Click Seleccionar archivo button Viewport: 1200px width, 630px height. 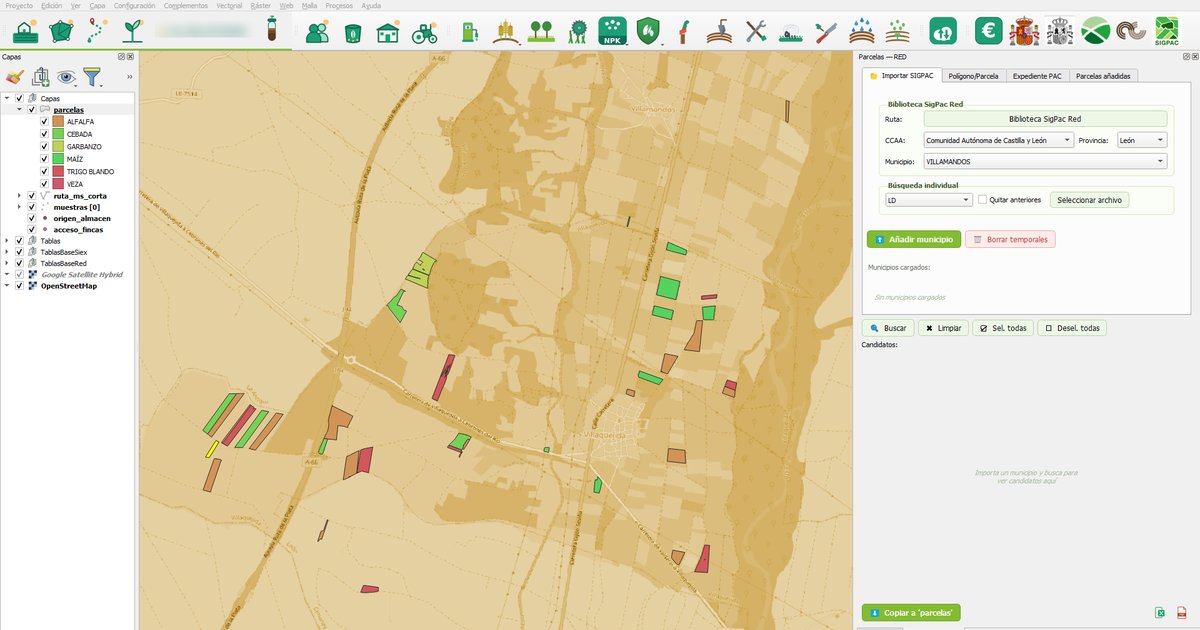(x=1089, y=200)
